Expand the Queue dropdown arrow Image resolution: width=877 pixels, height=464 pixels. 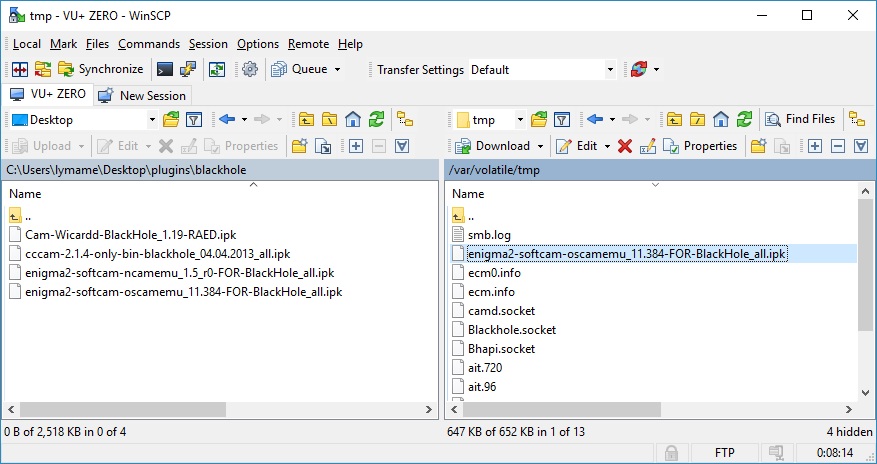point(337,69)
